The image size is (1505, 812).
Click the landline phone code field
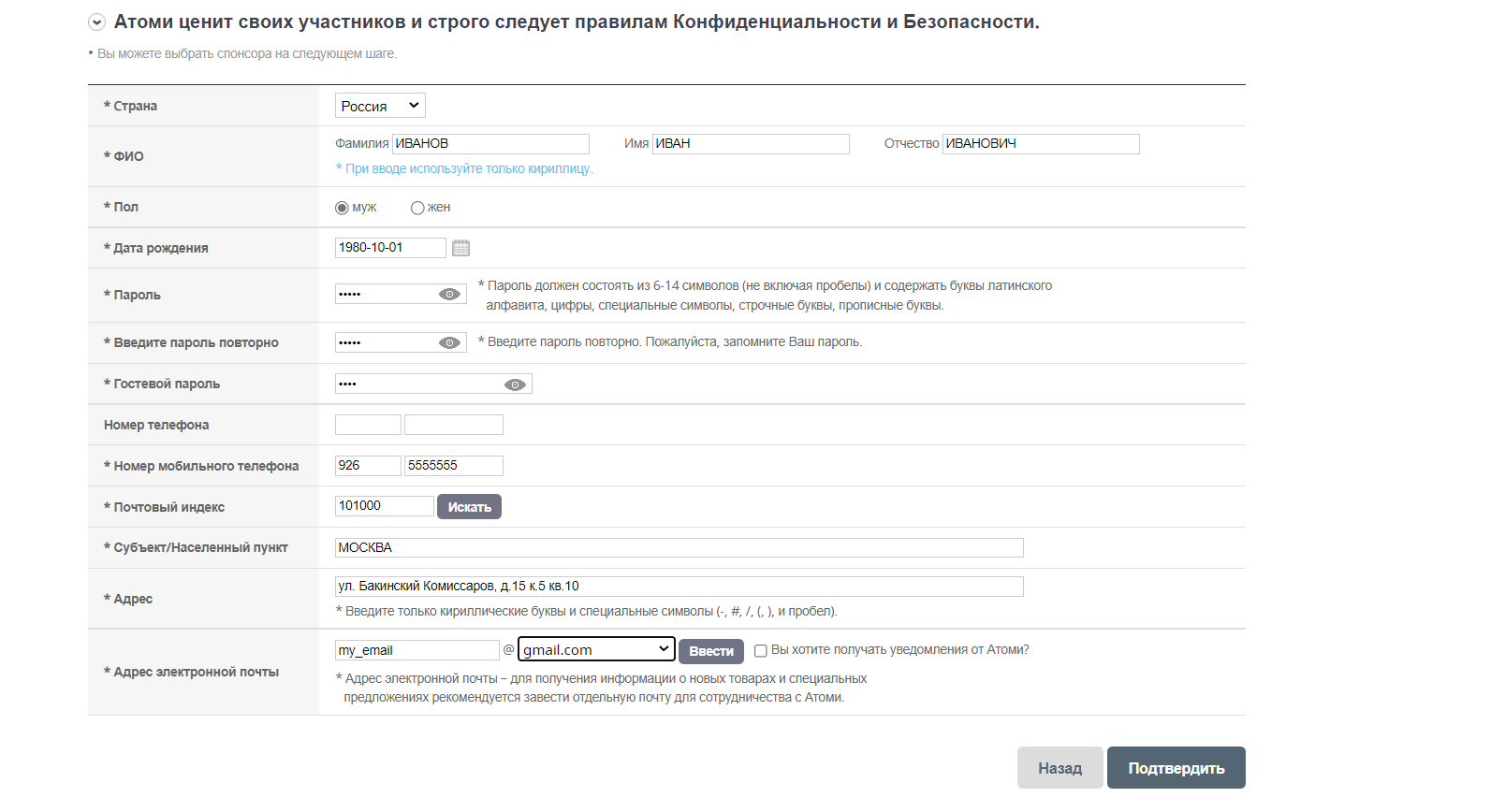(x=368, y=425)
